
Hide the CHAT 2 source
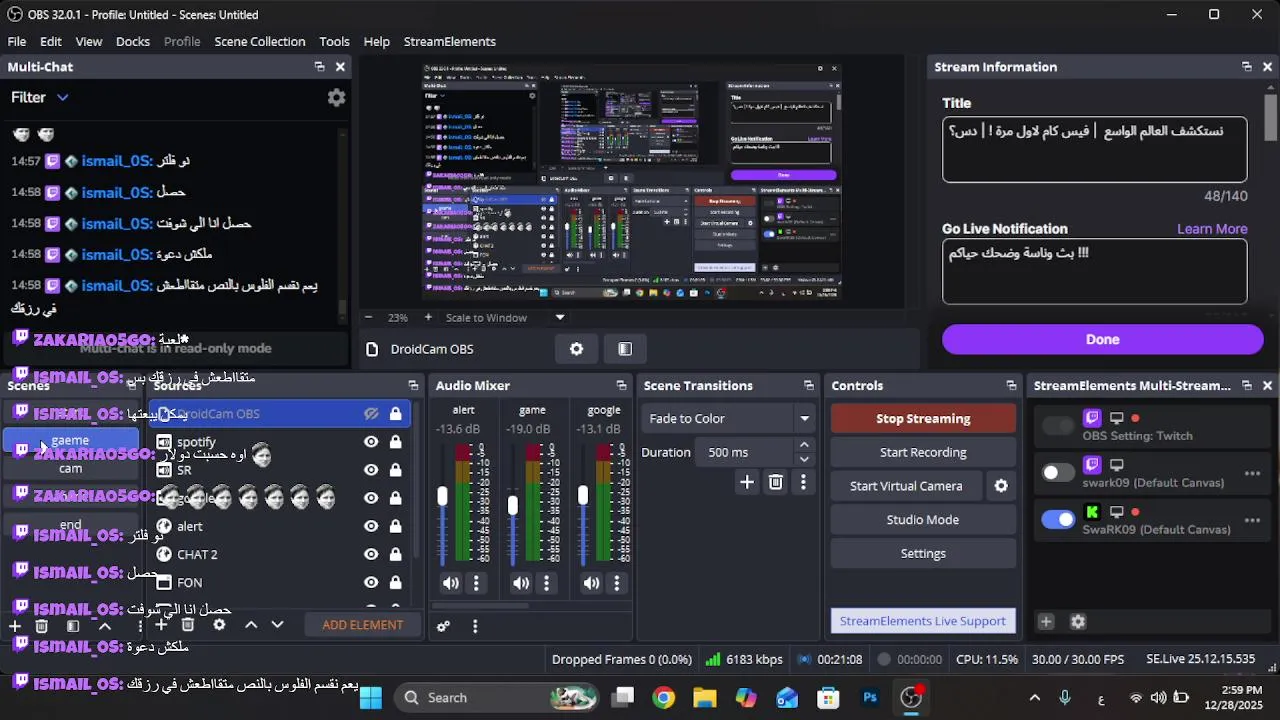pyautogui.click(x=371, y=554)
